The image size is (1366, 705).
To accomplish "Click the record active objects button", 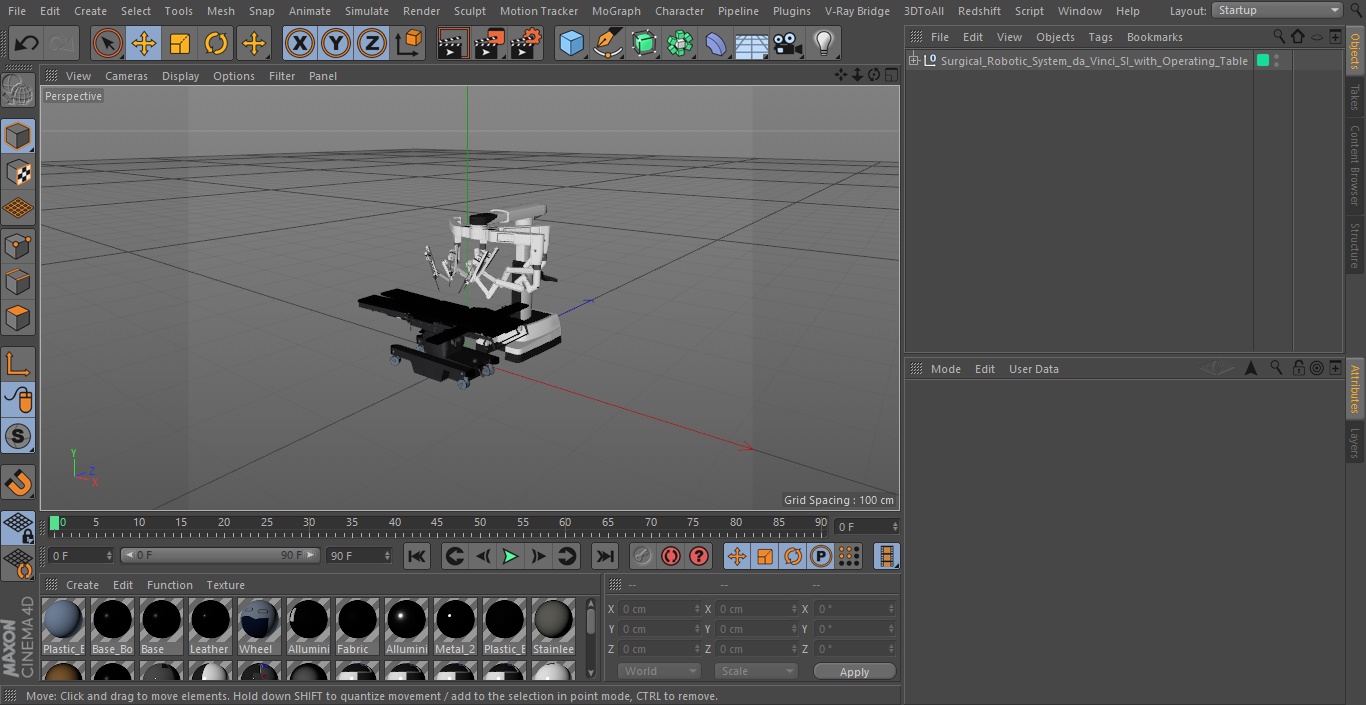I will coord(643,556).
